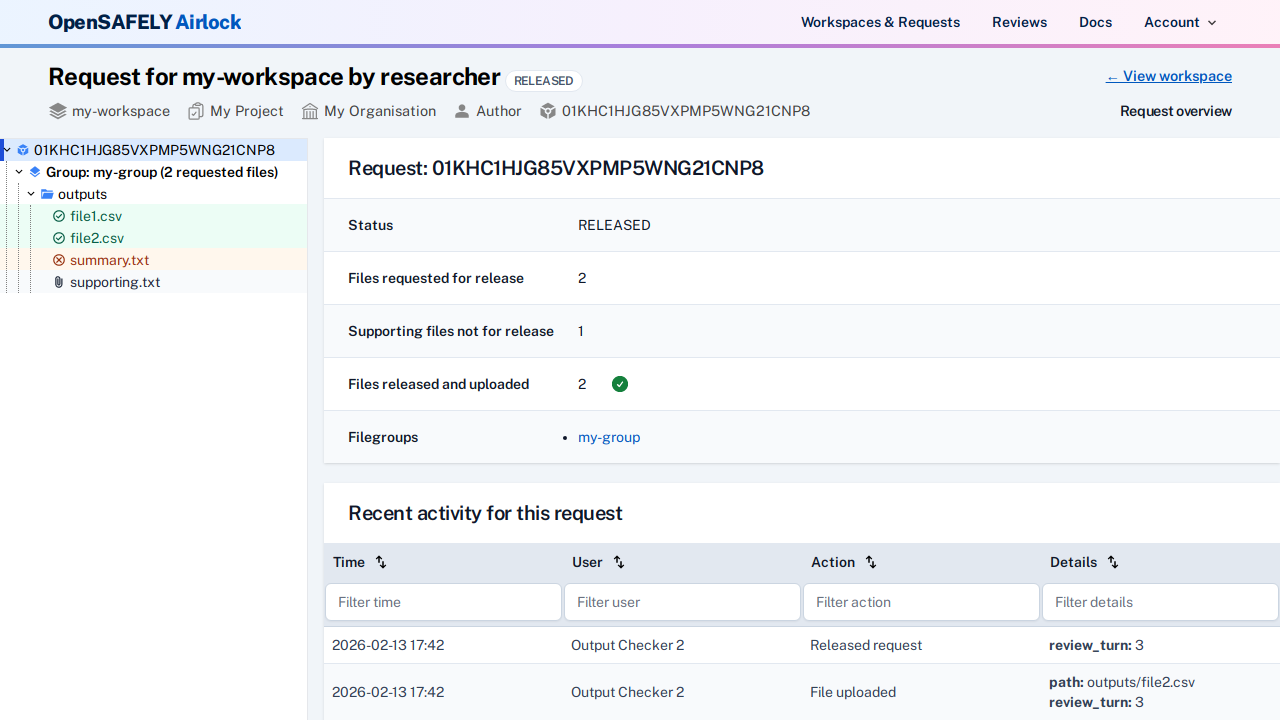Open the my-group filegroup link
Image resolution: width=1280 pixels, height=720 pixels.
pos(609,437)
